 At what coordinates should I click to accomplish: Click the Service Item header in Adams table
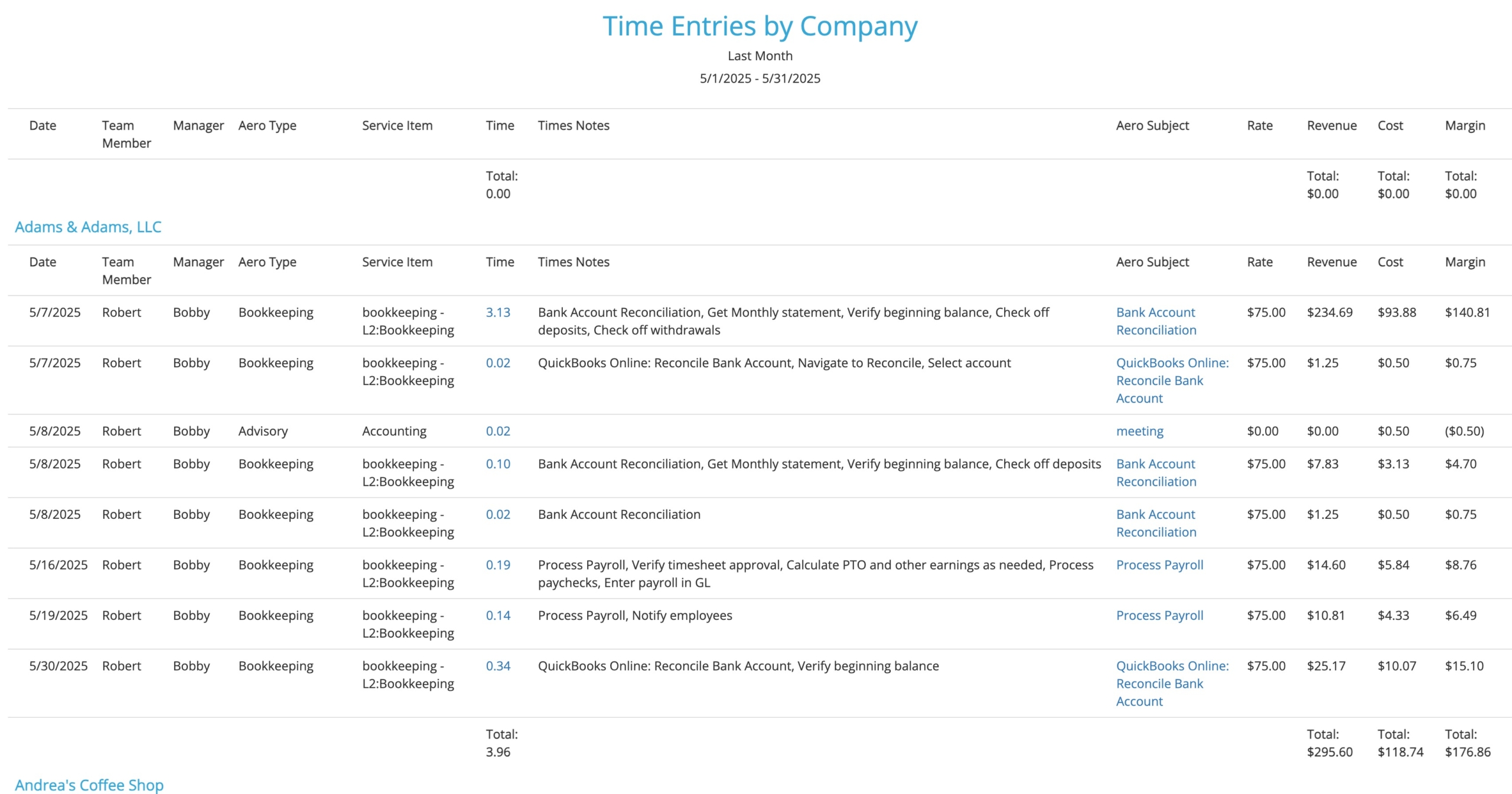click(397, 262)
